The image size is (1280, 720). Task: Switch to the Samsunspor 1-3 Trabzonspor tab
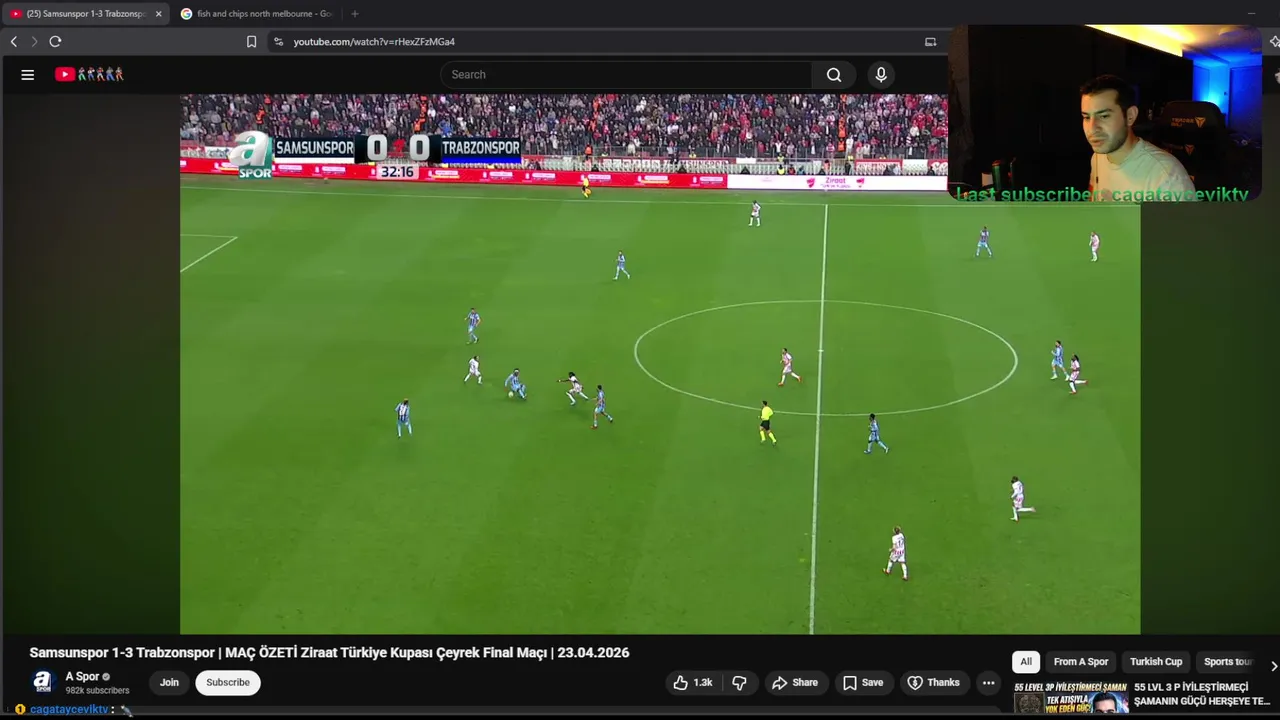point(85,14)
